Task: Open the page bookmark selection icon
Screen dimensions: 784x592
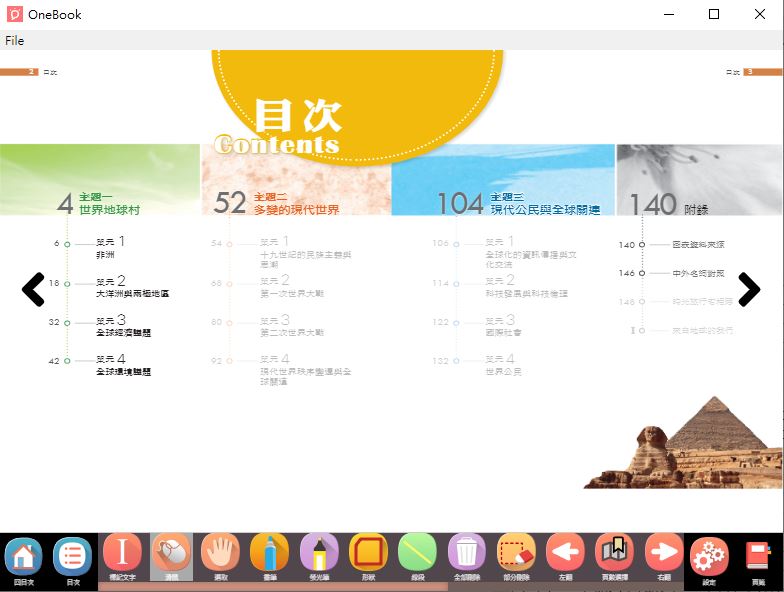Action: click(x=614, y=553)
